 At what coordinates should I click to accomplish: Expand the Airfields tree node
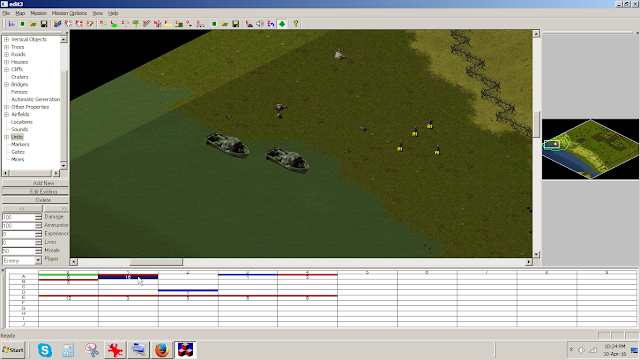[7, 114]
